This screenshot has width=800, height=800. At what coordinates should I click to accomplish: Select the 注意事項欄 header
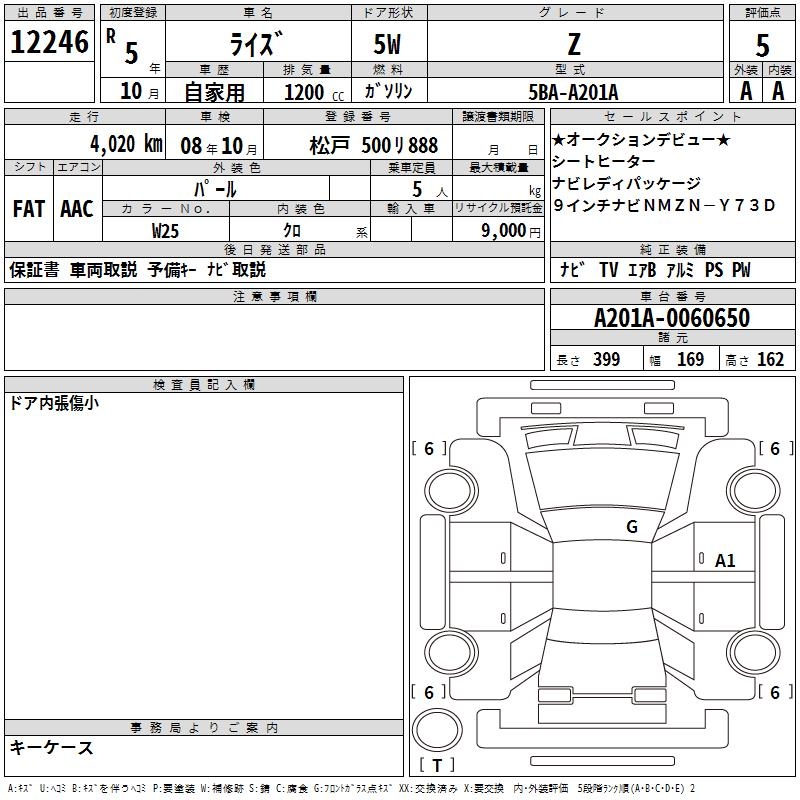pyautogui.click(x=274, y=296)
